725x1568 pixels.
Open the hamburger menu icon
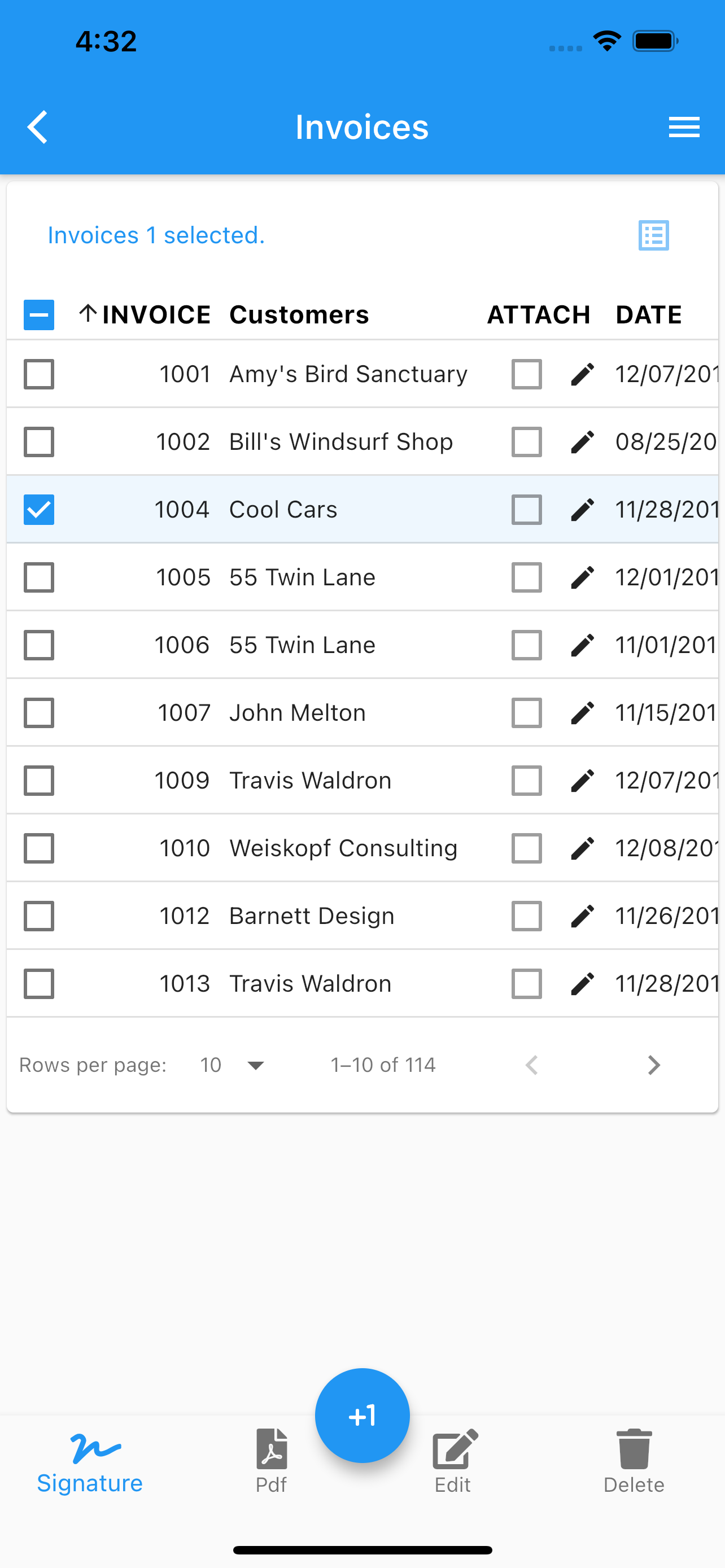[x=684, y=127]
